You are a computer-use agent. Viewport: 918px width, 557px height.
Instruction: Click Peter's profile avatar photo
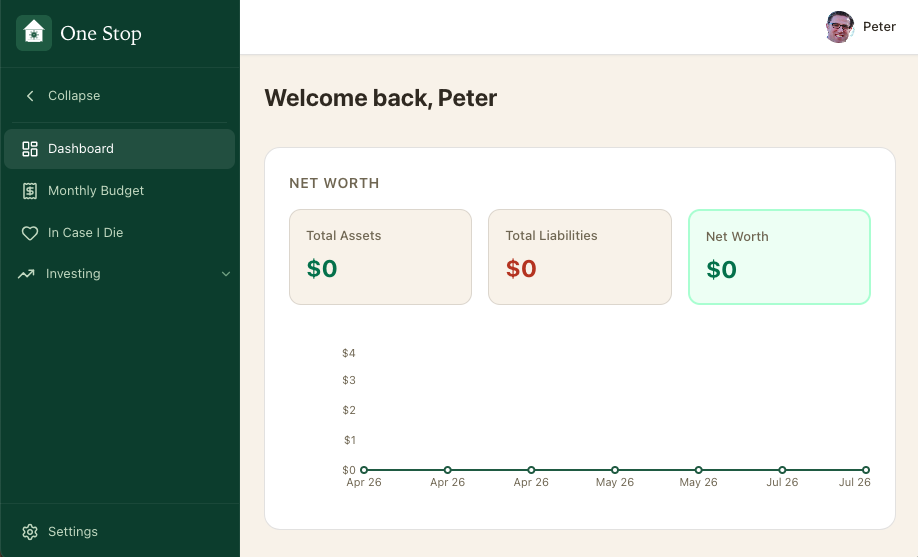tap(840, 27)
